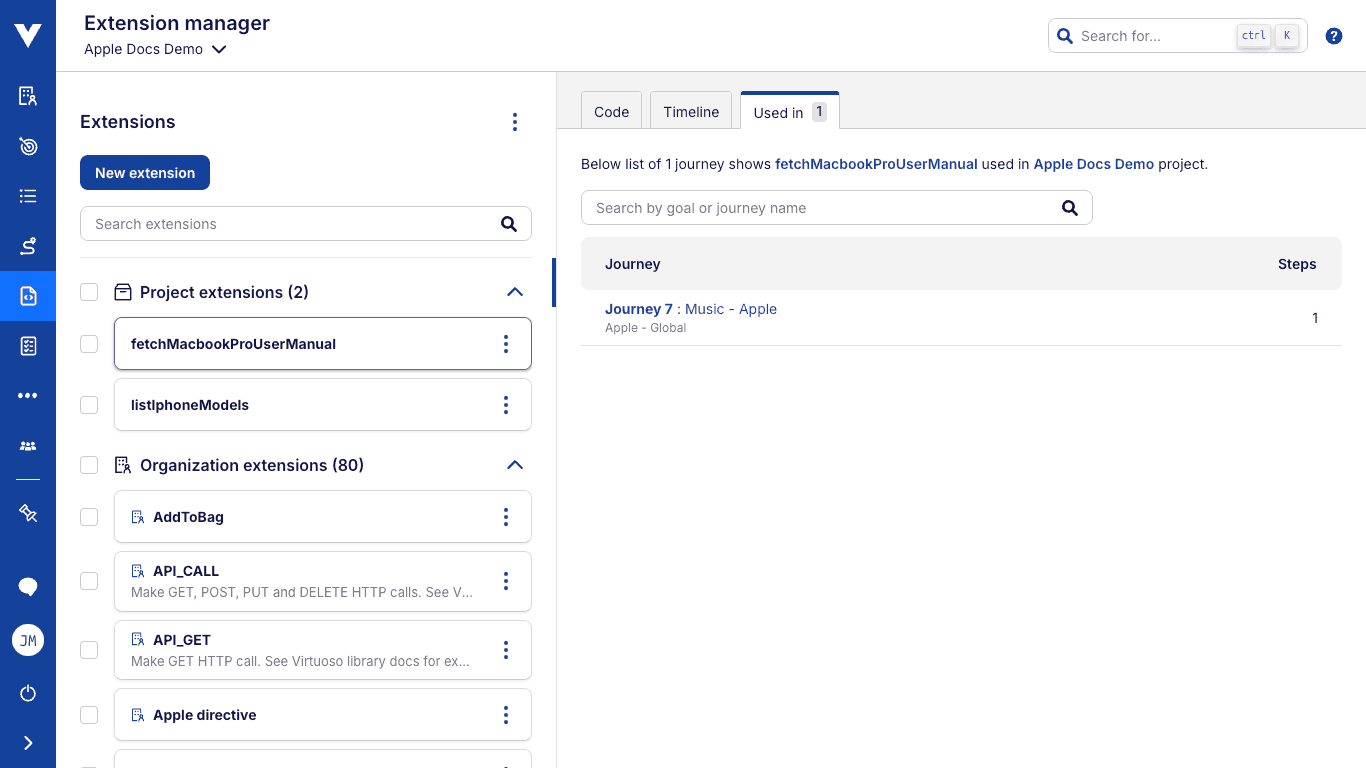Screen dimensions: 1366x768
Task: Check the listIphoneModels extension checkbox
Action: [89, 405]
